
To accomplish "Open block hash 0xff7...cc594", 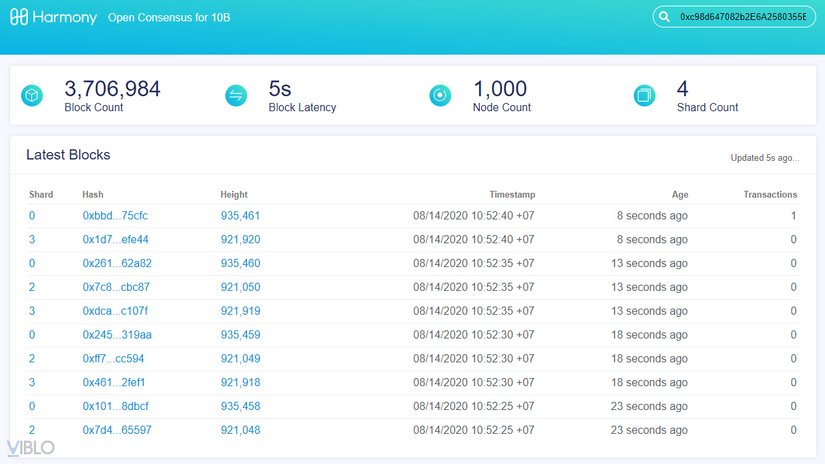I will pyautogui.click(x=113, y=359).
